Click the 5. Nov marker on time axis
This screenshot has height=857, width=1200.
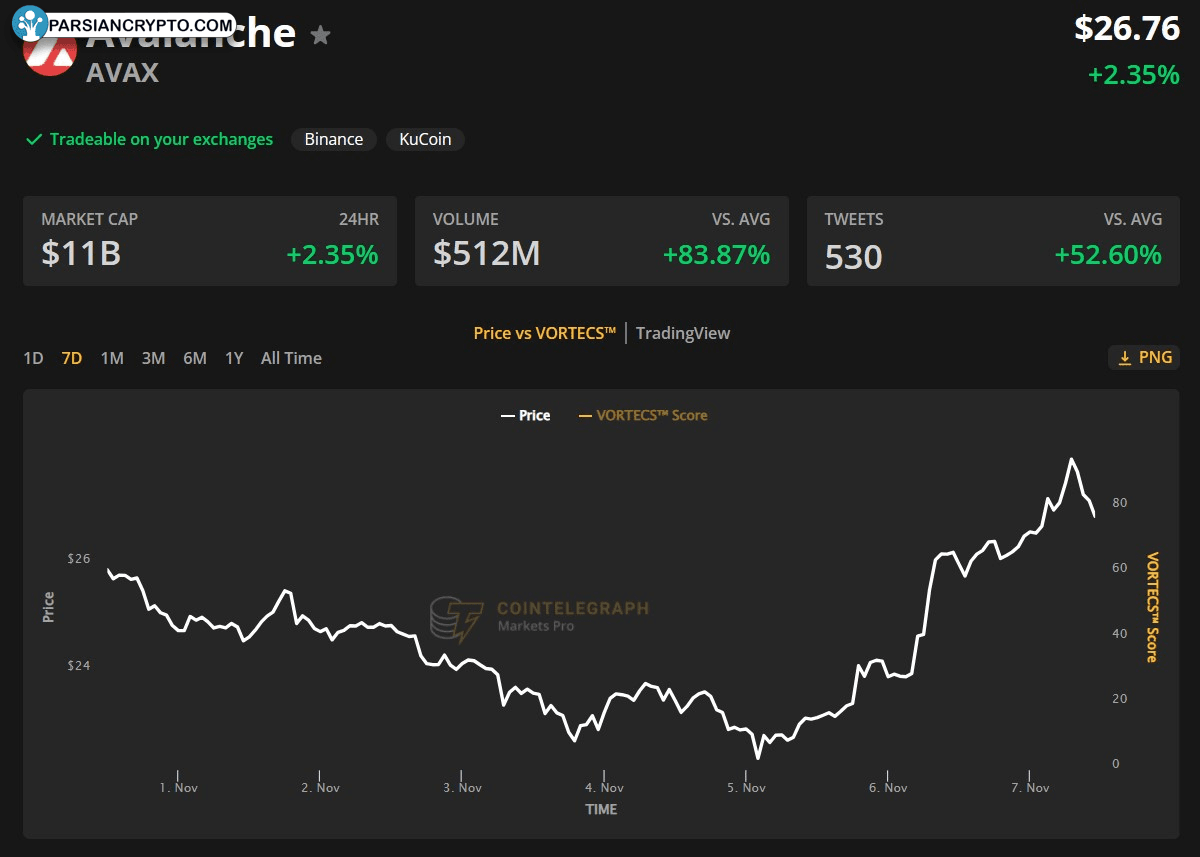click(746, 787)
